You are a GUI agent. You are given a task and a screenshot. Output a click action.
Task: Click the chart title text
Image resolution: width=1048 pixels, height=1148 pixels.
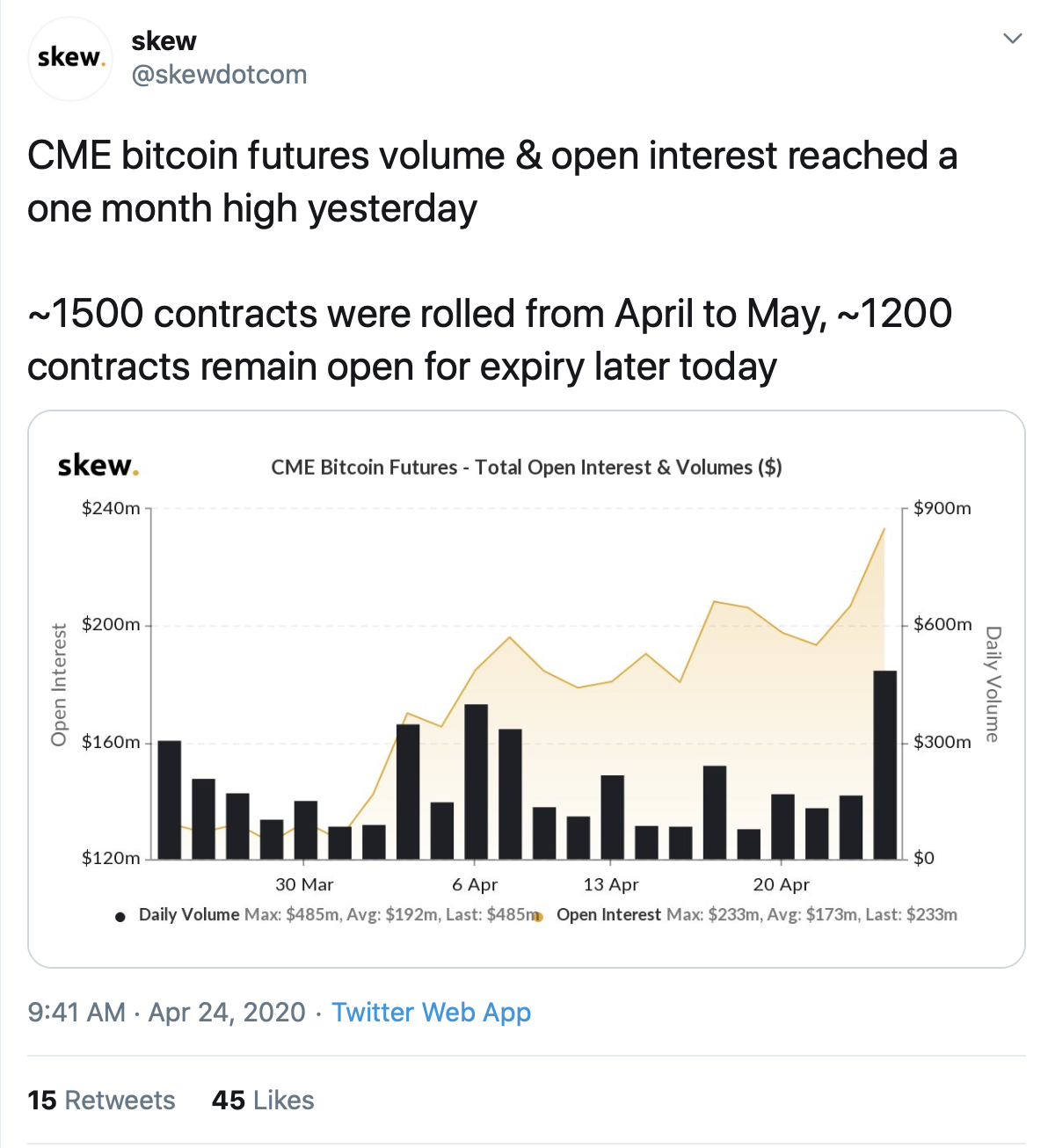pyautogui.click(x=526, y=468)
